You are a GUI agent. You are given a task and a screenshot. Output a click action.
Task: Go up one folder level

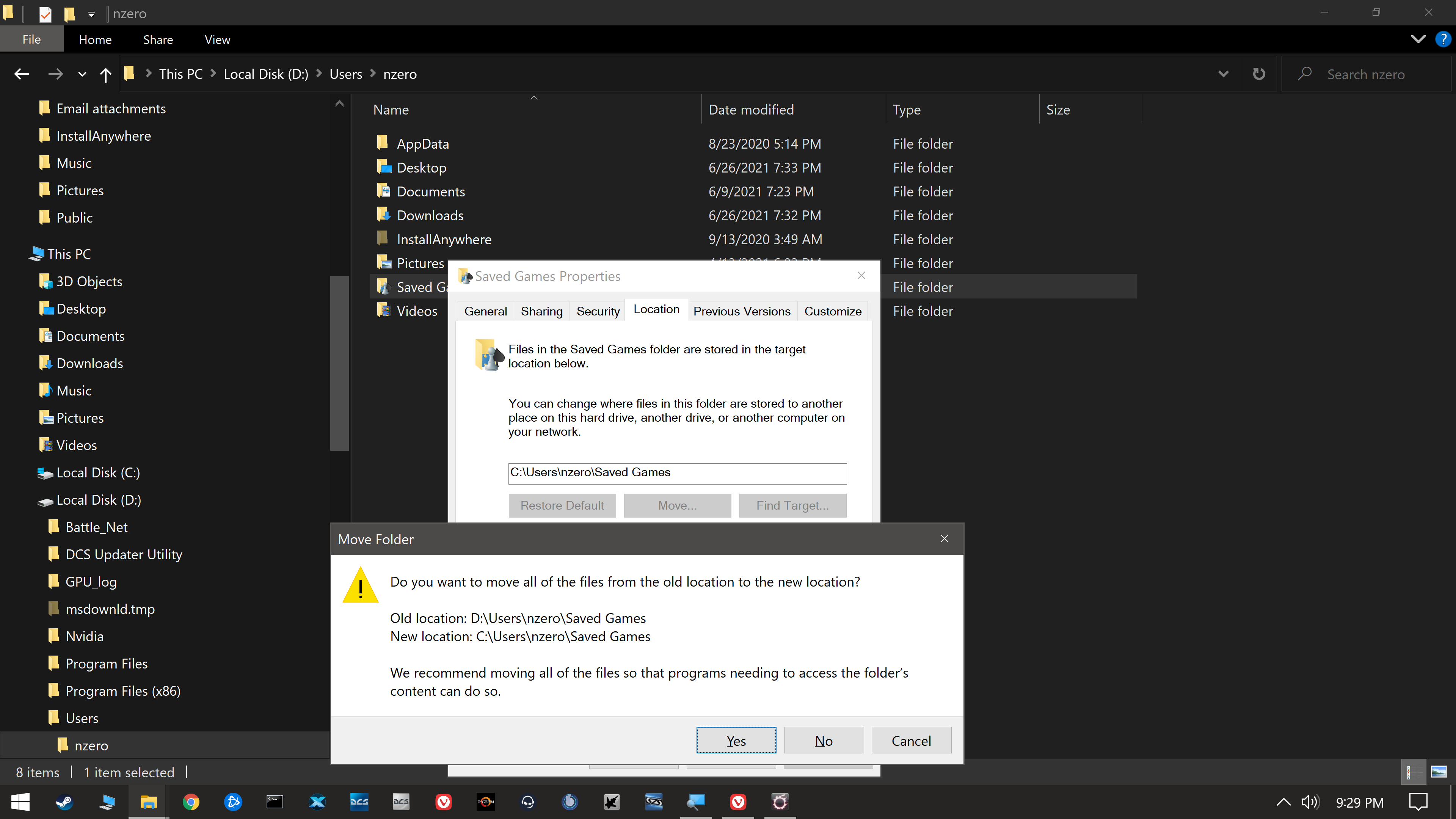pos(105,74)
